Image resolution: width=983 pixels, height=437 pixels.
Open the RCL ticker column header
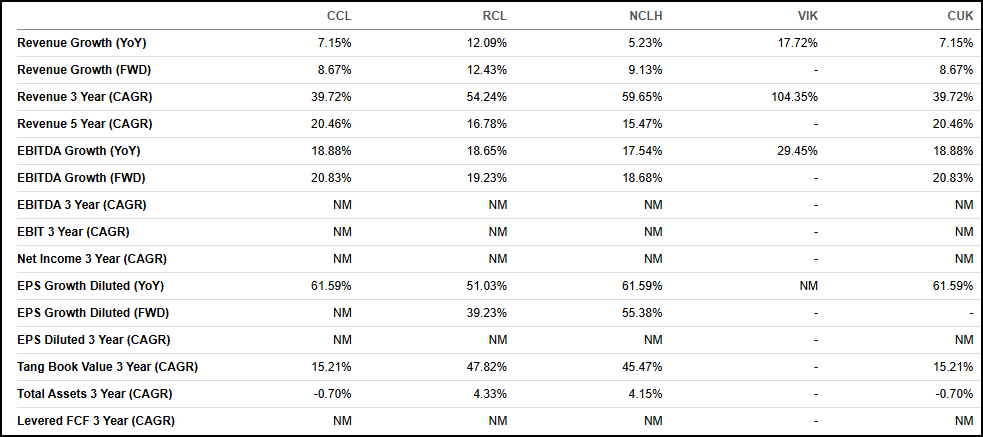point(494,16)
